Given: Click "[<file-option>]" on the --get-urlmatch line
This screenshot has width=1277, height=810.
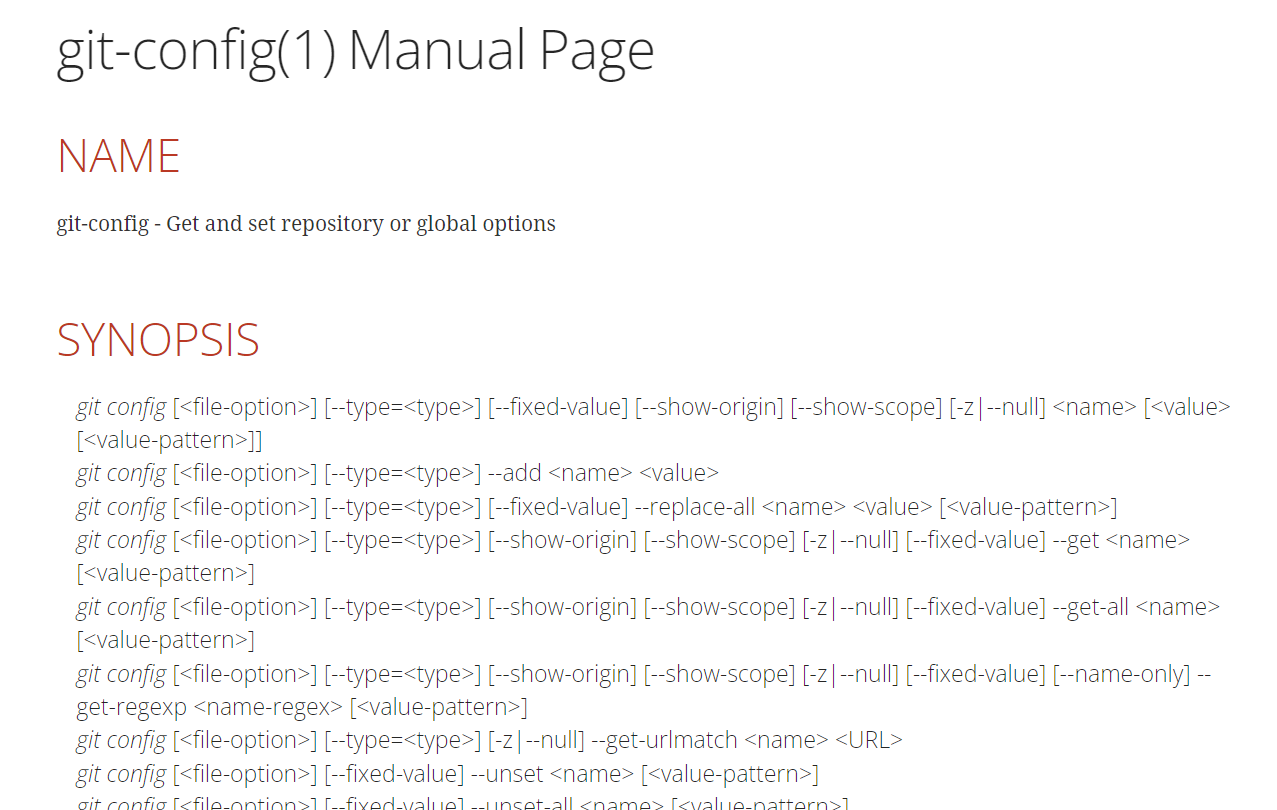Looking at the screenshot, I should [x=245, y=741].
